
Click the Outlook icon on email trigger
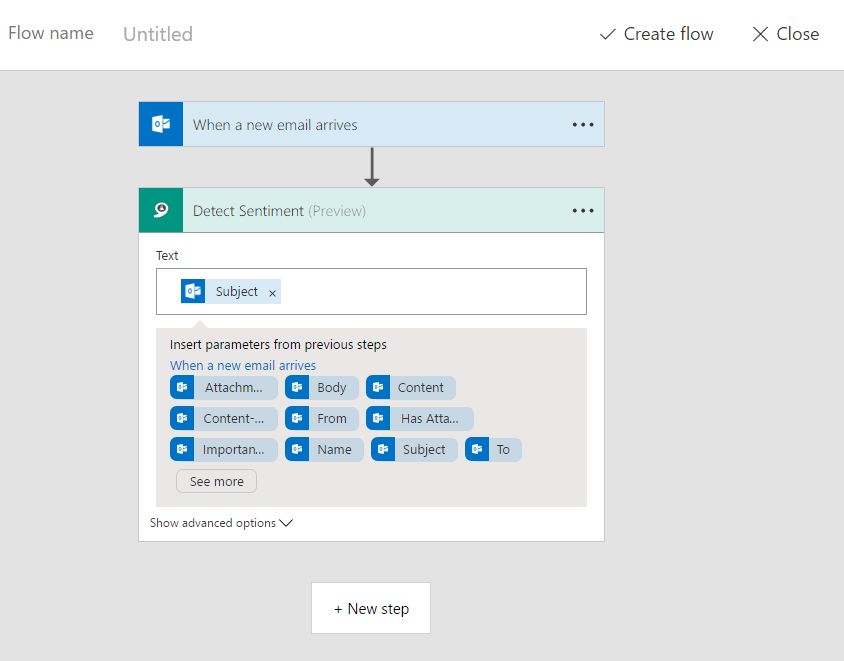pyautogui.click(x=160, y=124)
